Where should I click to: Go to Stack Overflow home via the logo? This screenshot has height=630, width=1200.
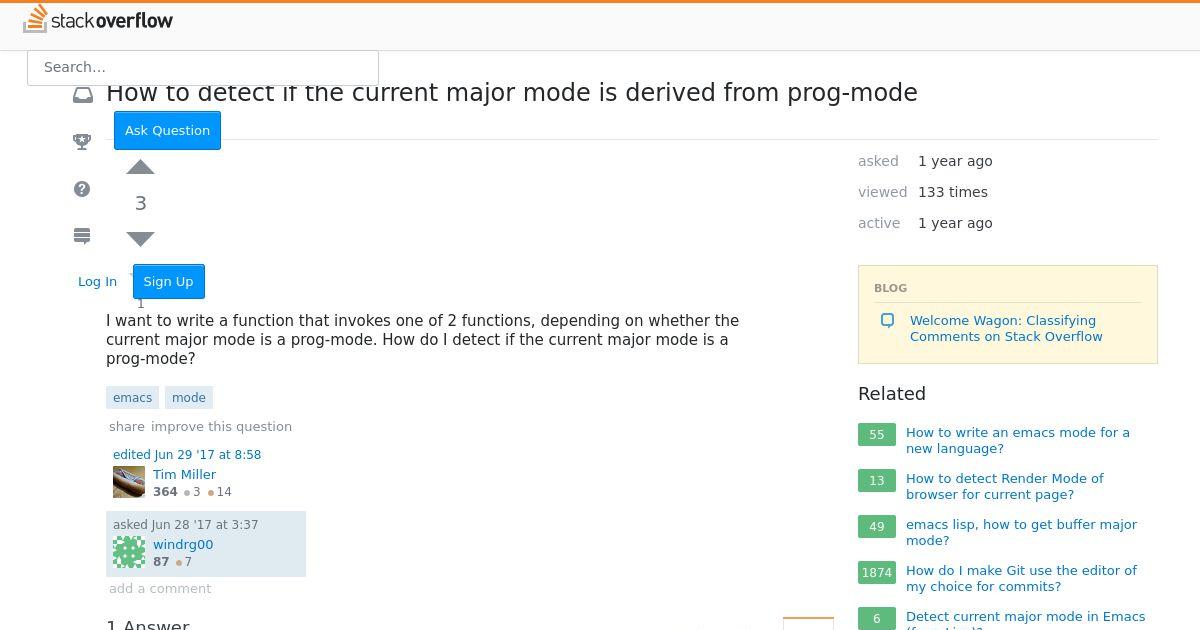coord(98,19)
